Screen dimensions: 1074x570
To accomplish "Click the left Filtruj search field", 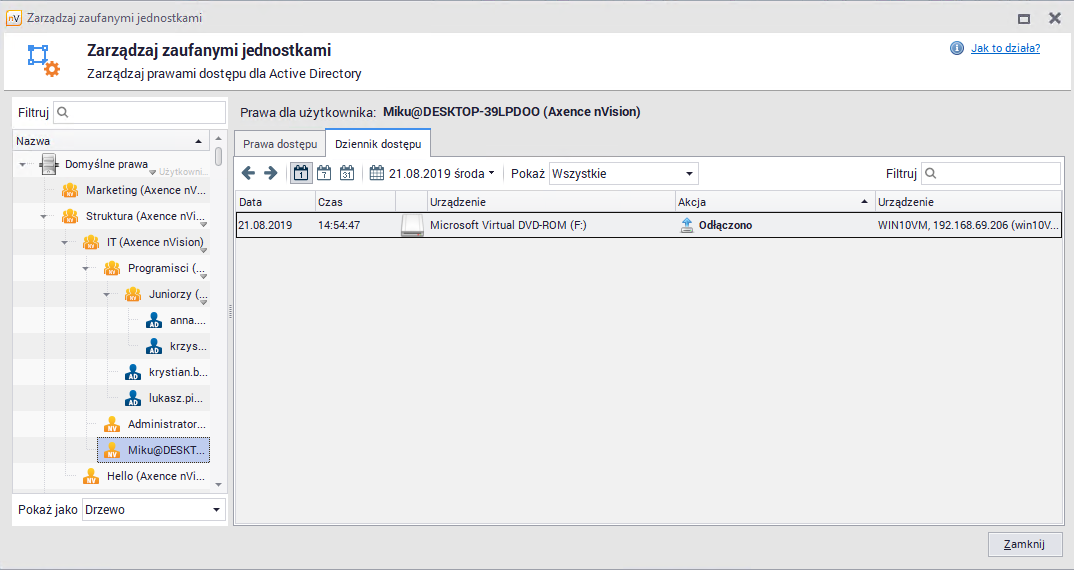I will click(140, 113).
